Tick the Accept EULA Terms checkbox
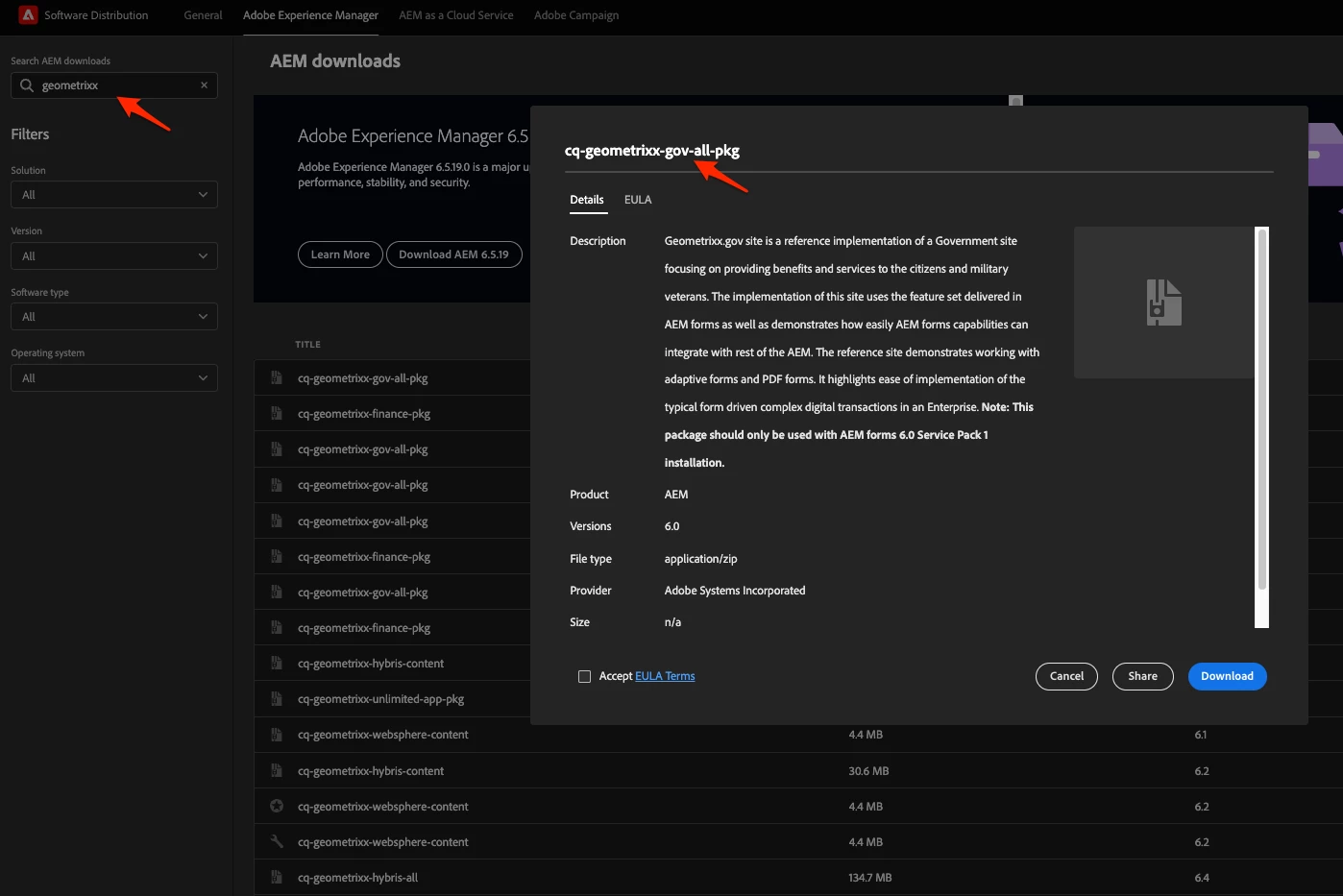The image size is (1343, 896). (584, 676)
